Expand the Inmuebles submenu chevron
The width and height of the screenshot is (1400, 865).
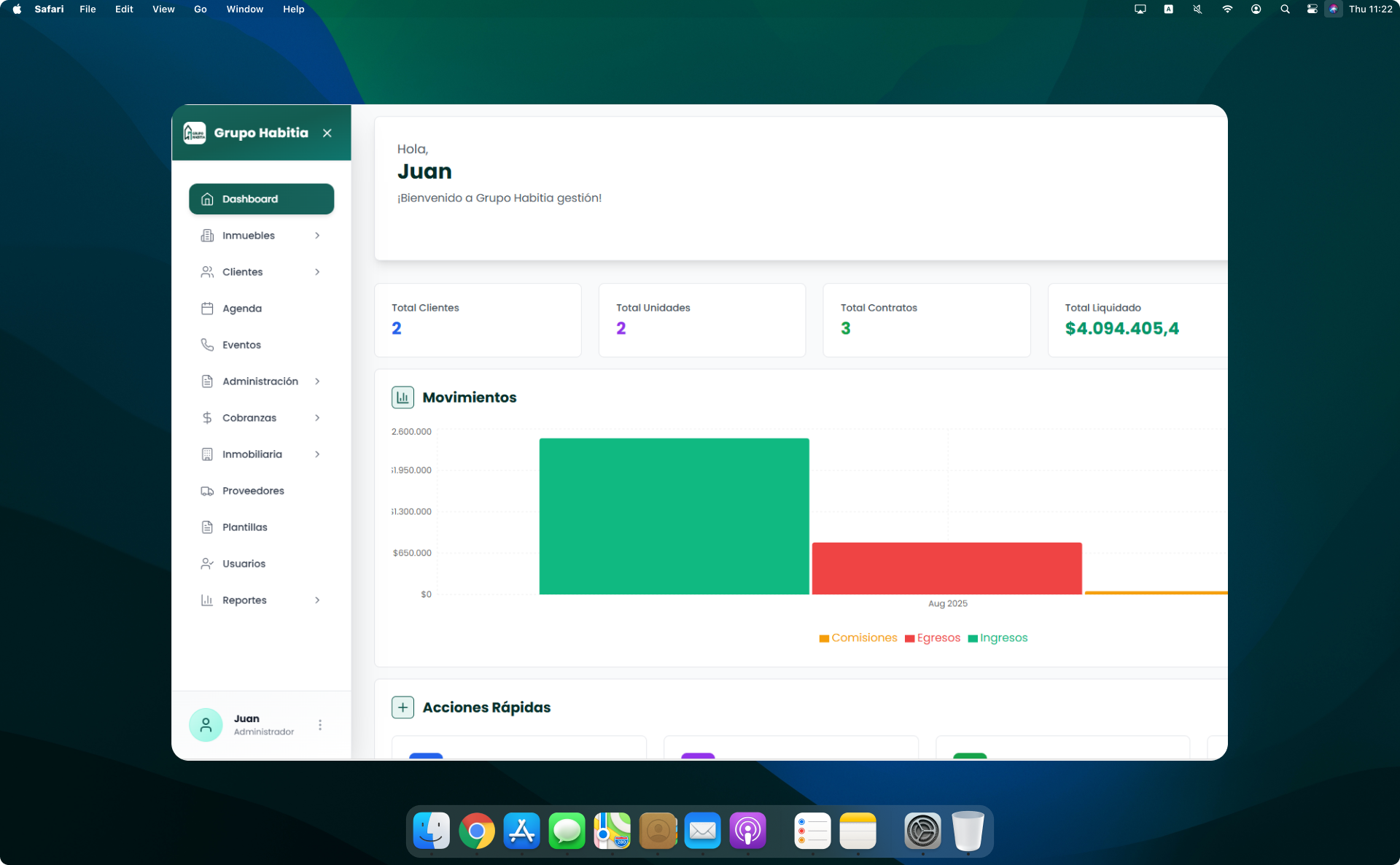[317, 236]
